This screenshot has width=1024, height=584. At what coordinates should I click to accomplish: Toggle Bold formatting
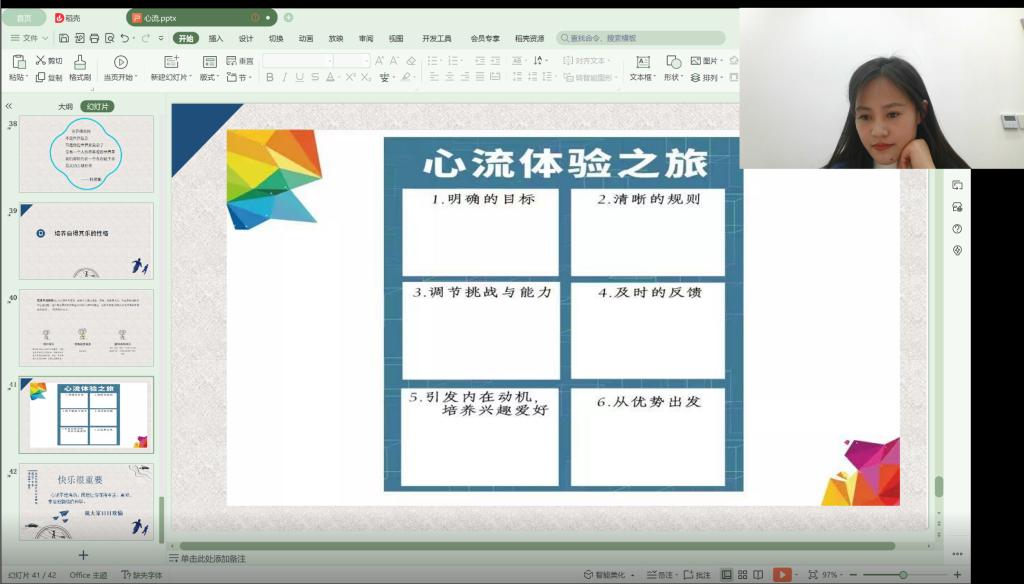269,77
